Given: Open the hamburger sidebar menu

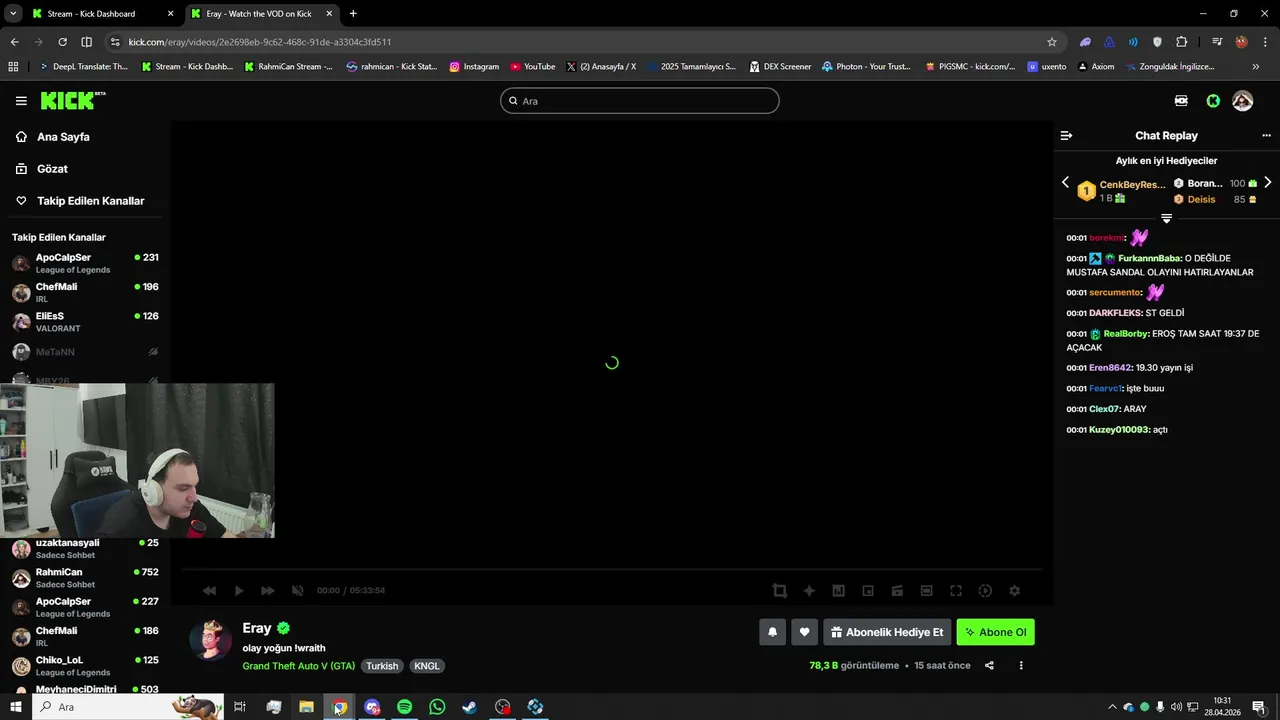Looking at the screenshot, I should point(21,101).
